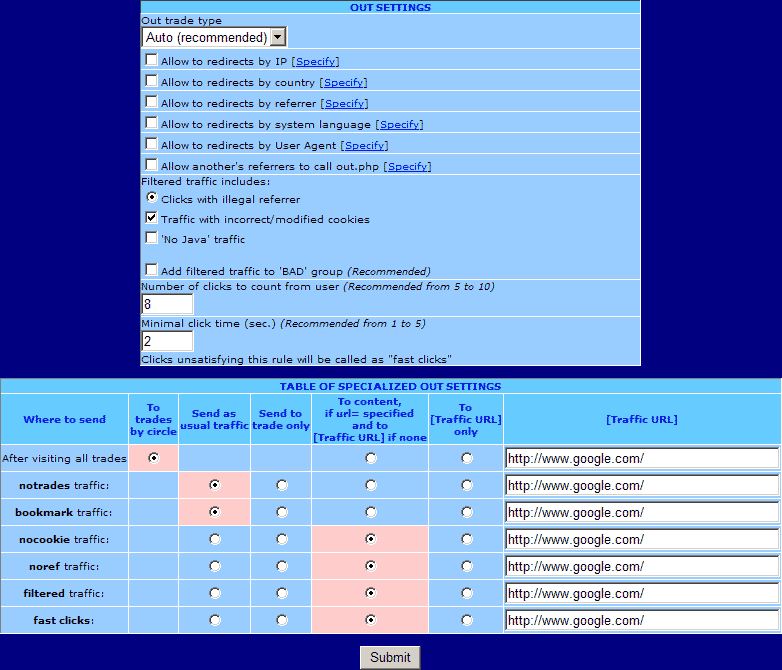Select To Traffic URL only for notrades traffic

point(467,485)
